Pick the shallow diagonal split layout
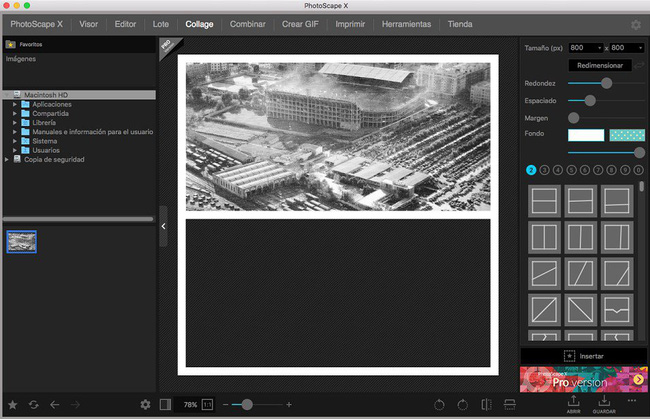 (544, 274)
